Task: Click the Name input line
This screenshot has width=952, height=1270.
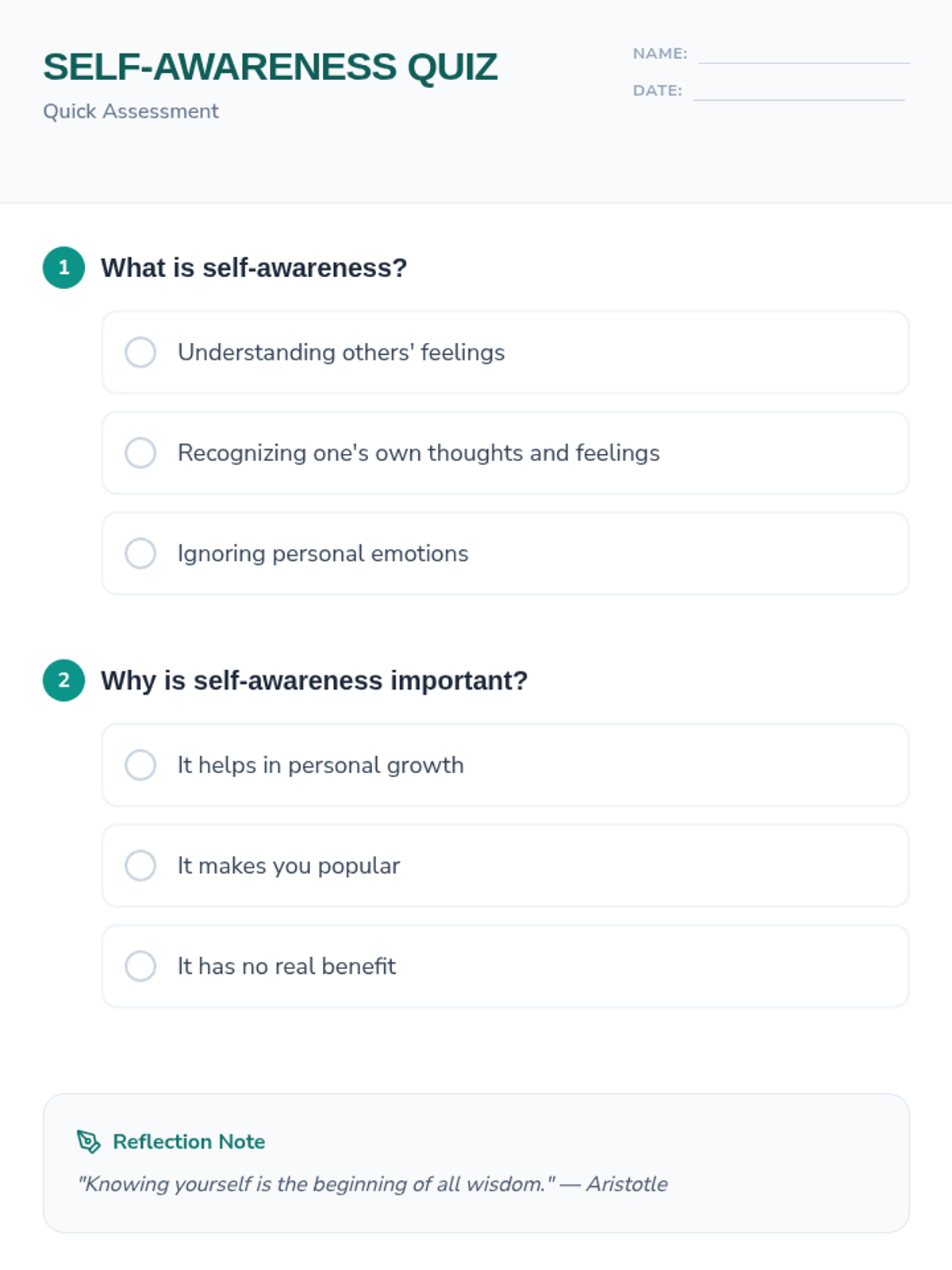Action: tap(803, 54)
